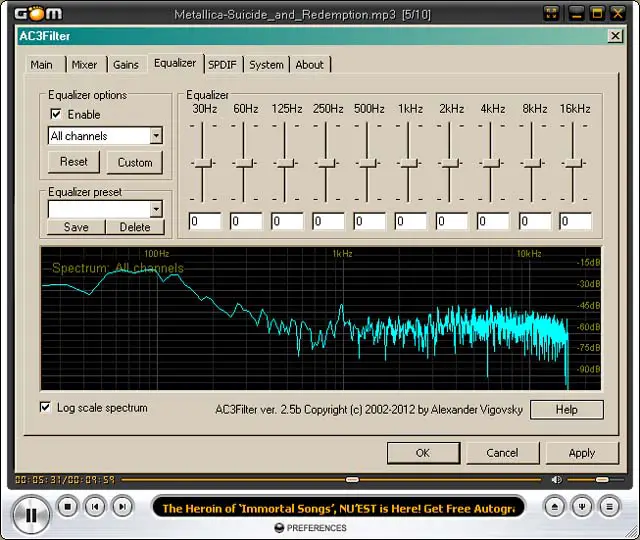Screen dimensions: 640x540
Task: Click the 16kHz equalizer slider handle
Action: (573, 163)
